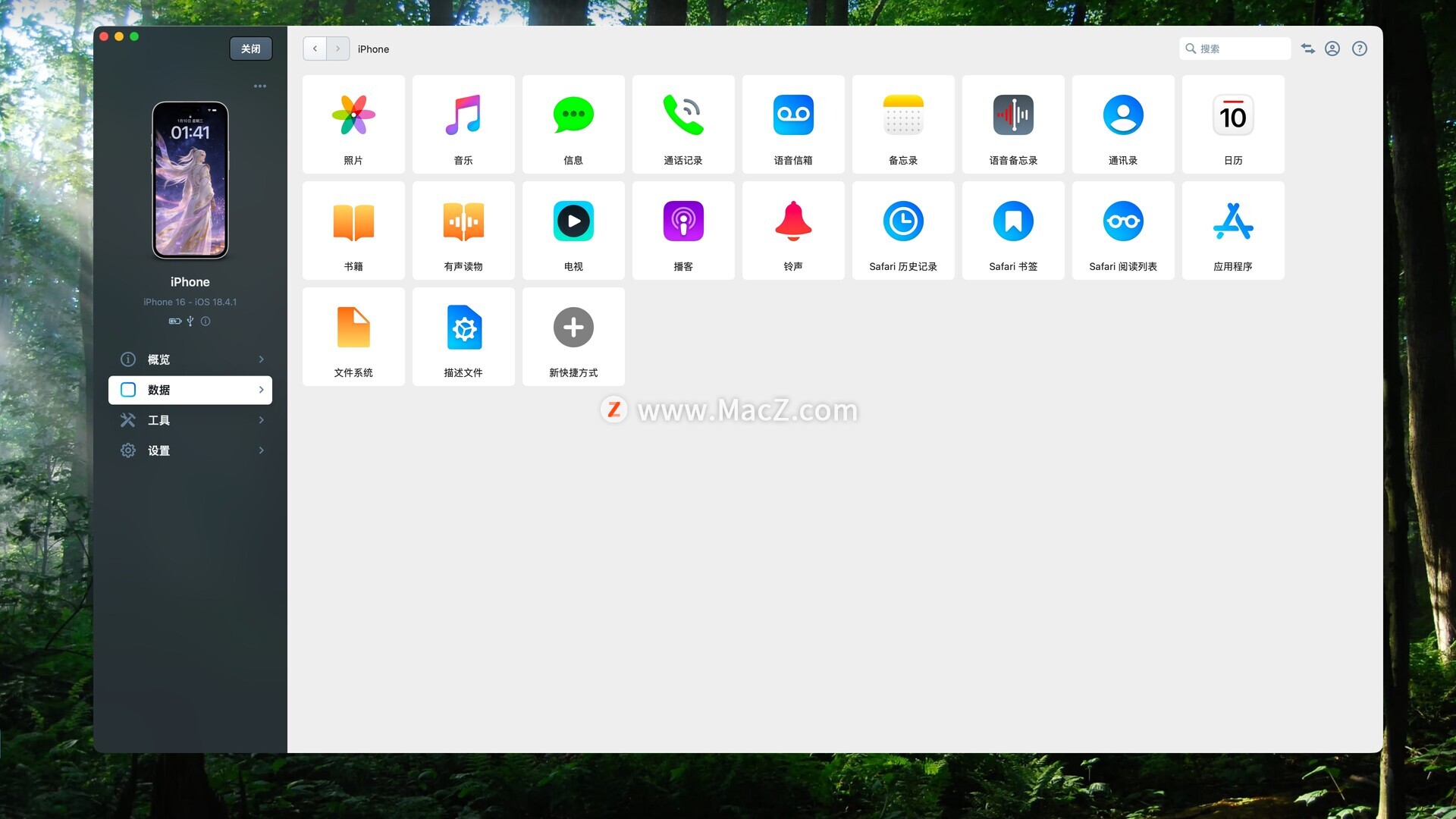1456x819 pixels.
Task: Select the 概览 overview sidebar item
Action: coord(190,359)
